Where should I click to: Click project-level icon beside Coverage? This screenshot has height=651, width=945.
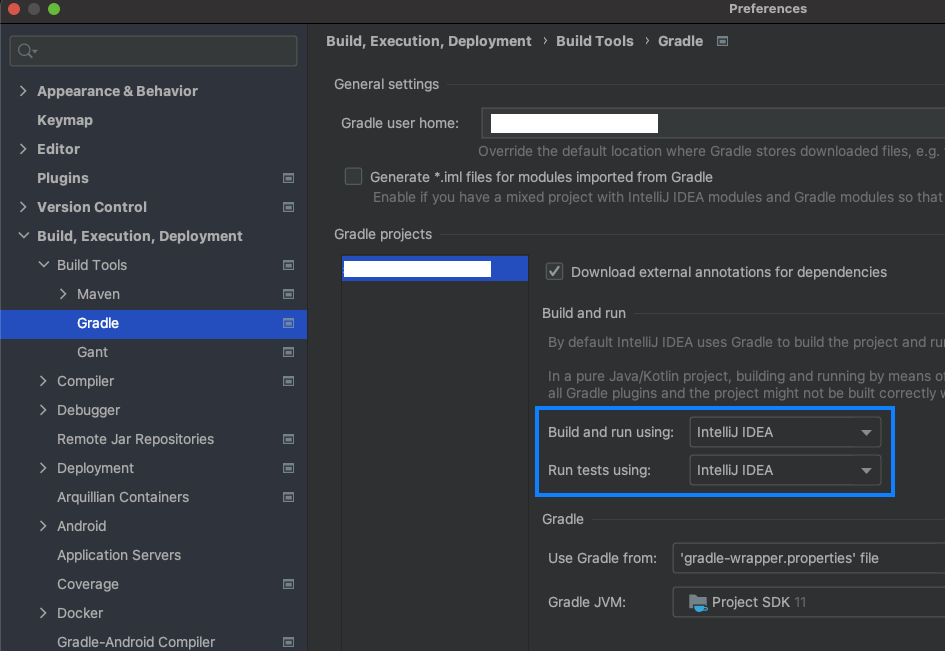tap(289, 584)
